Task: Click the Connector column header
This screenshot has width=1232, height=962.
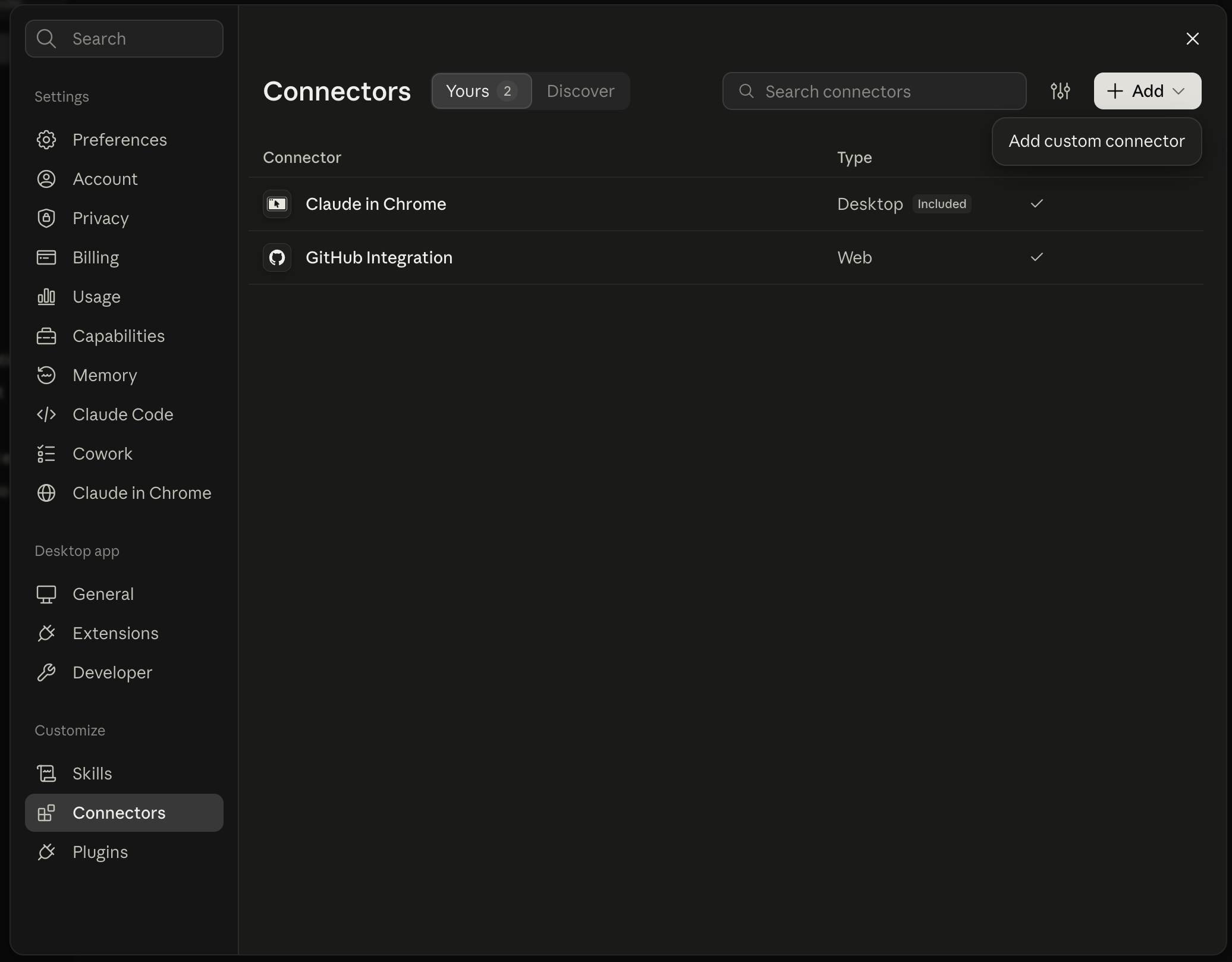Action: [302, 158]
